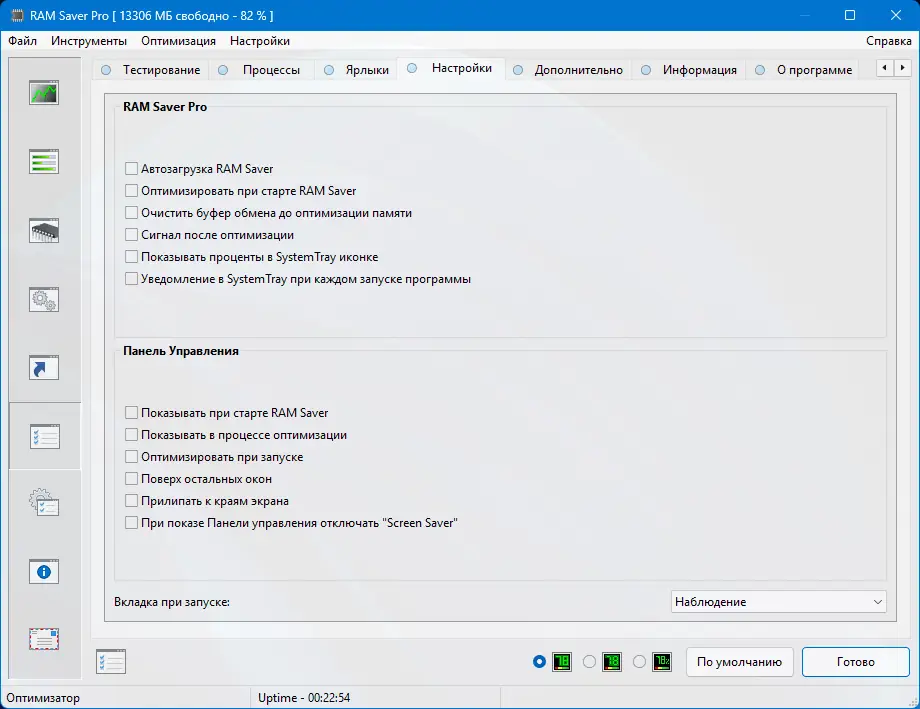This screenshot has height=709, width=920.
Task: Click the second tray indicator style icon
Action: [x=611, y=661]
